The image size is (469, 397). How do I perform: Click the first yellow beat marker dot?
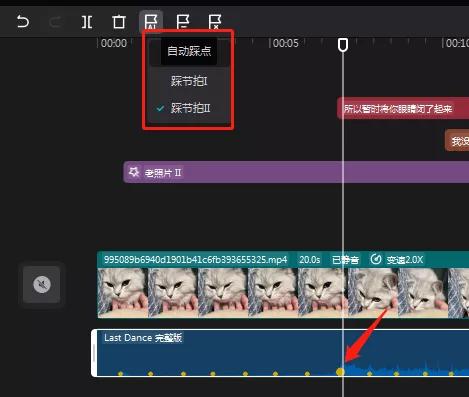pos(120,374)
